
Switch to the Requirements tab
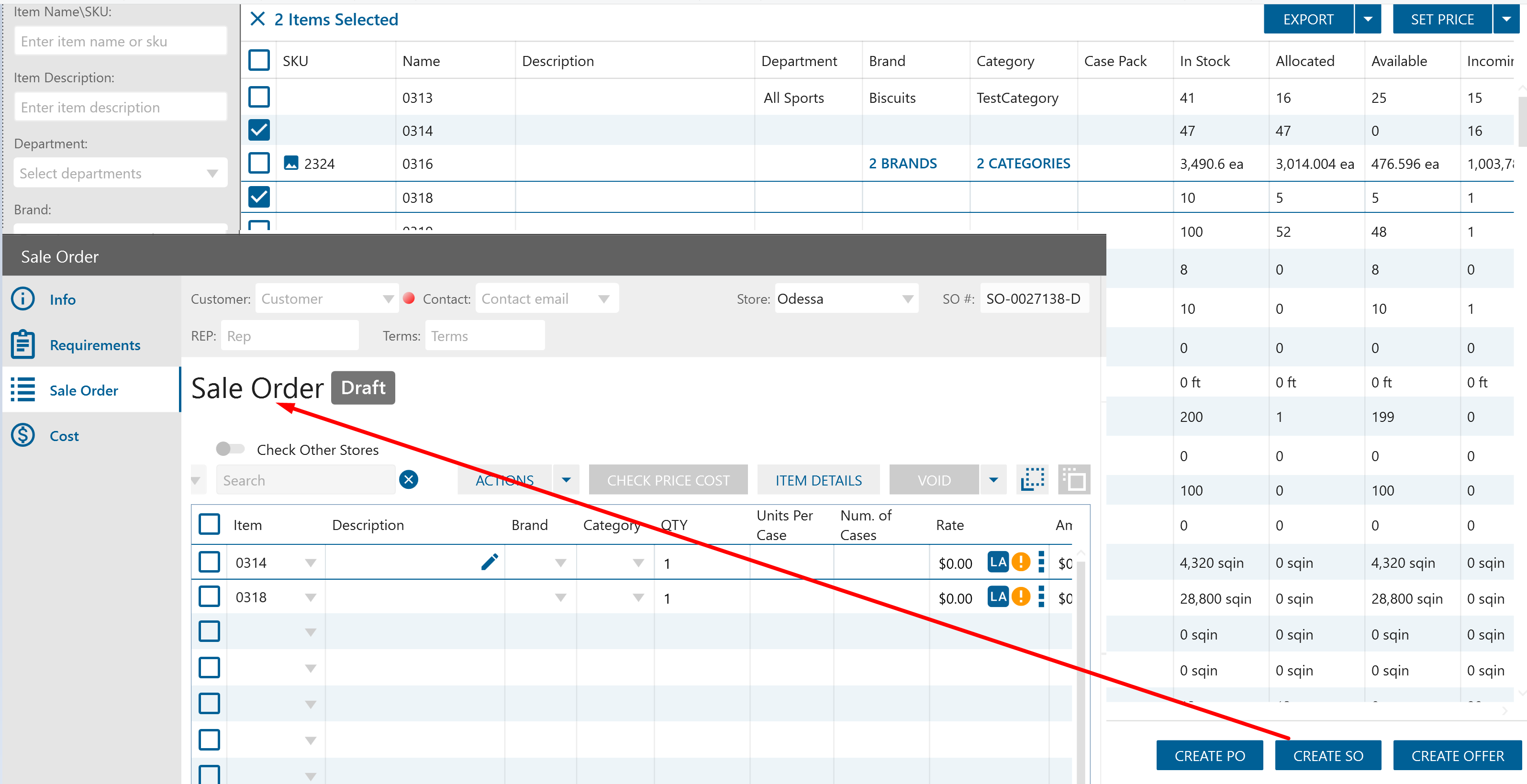tap(95, 345)
